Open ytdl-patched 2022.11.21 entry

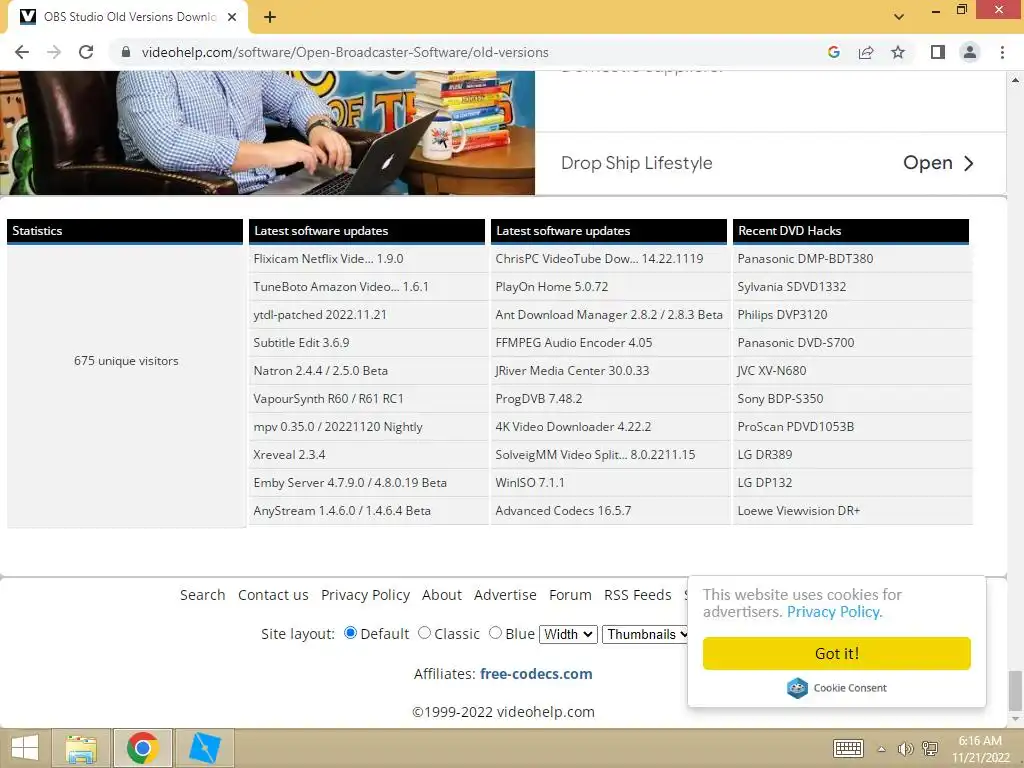point(320,315)
